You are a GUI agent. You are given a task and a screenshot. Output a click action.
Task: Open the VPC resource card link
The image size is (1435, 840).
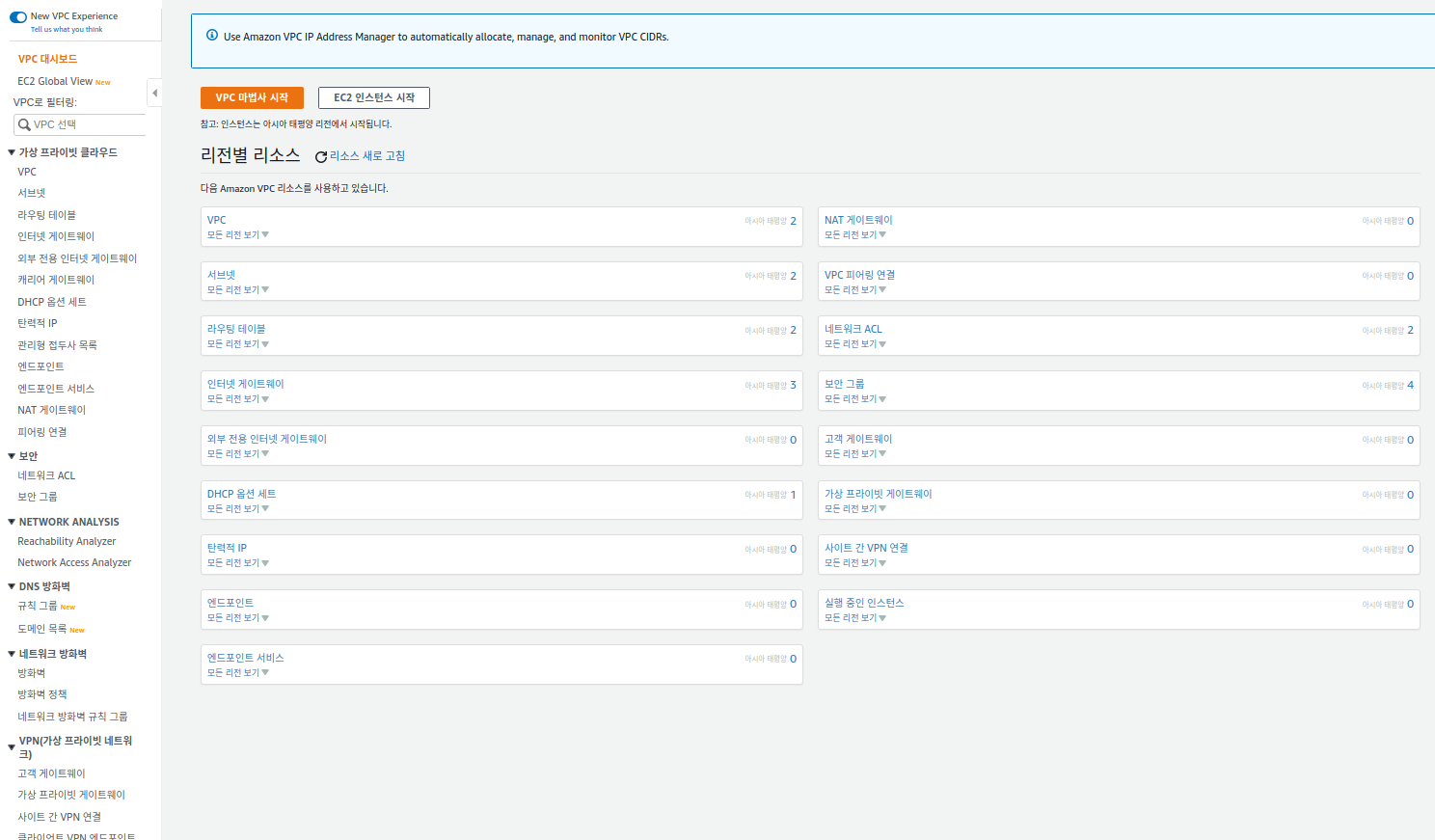[x=217, y=220]
